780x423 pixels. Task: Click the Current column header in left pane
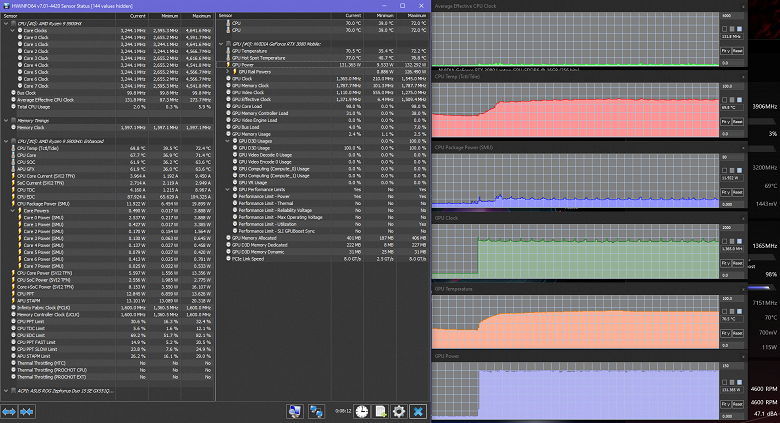[137, 17]
